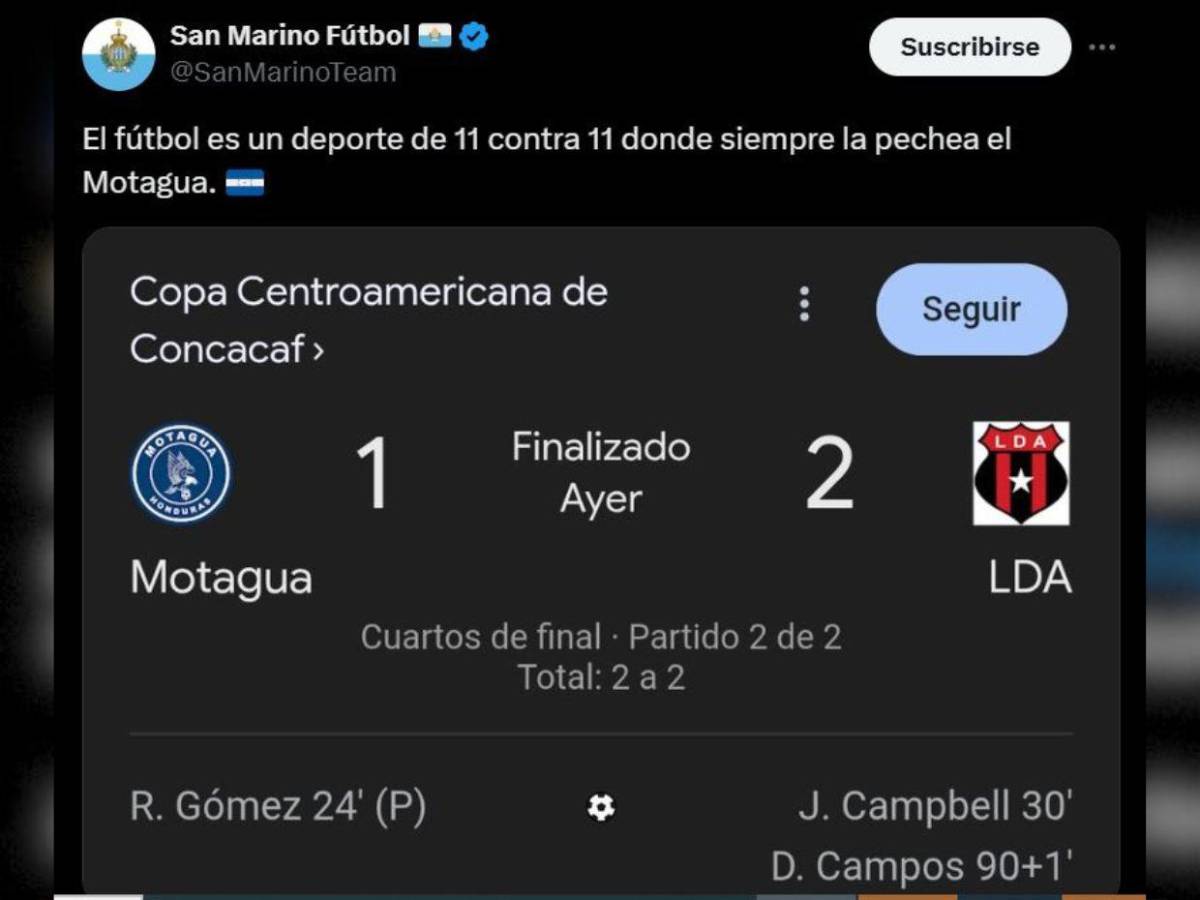Click the horizontal ellipsis on the tweet header
This screenshot has height=900, width=1200.
tap(1104, 46)
